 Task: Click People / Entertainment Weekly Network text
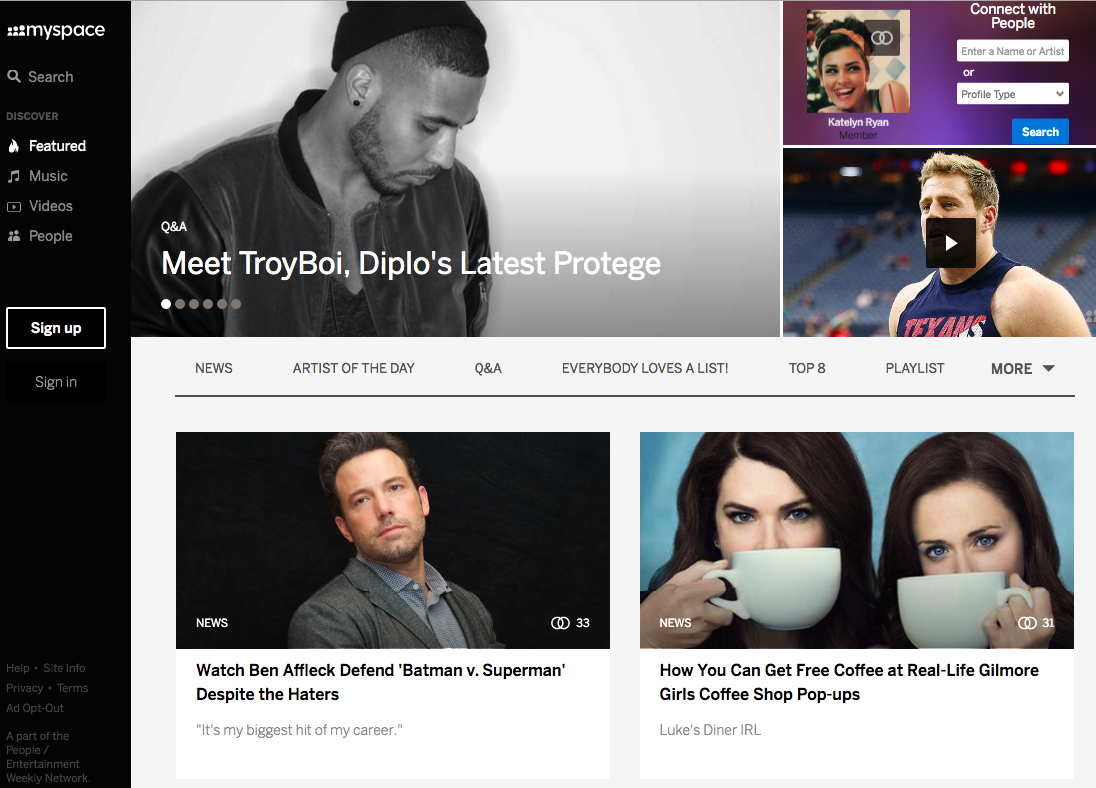coord(48,757)
